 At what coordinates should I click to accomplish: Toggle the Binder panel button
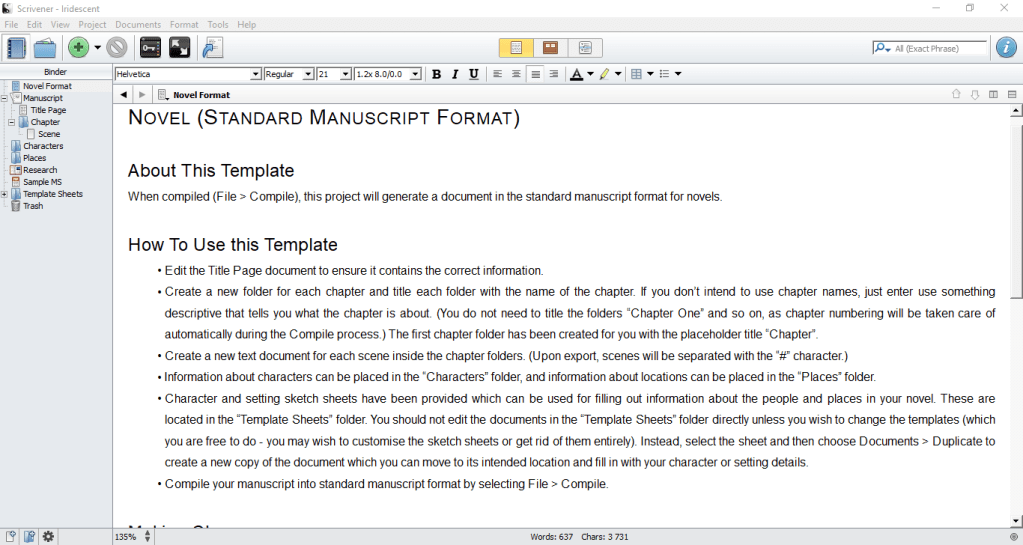click(15, 47)
